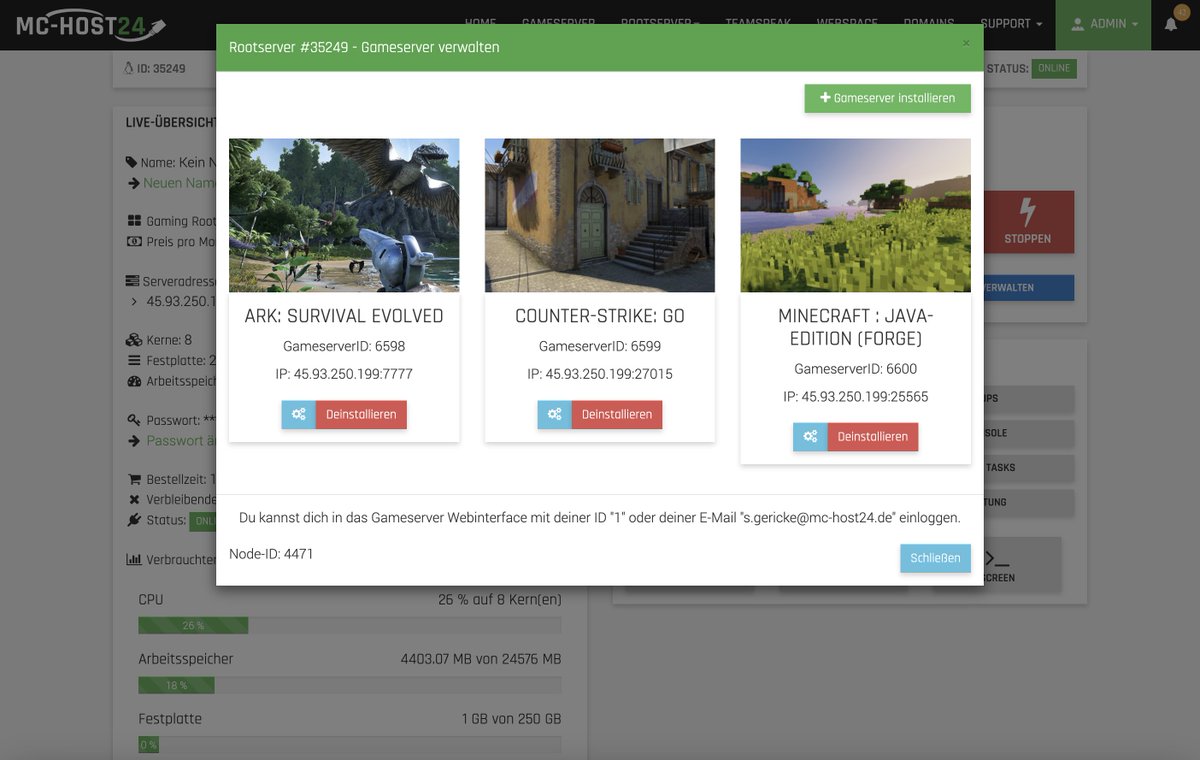Click the green ONLINE status badge in header
Screen dimensions: 1200x760
[1054, 69]
